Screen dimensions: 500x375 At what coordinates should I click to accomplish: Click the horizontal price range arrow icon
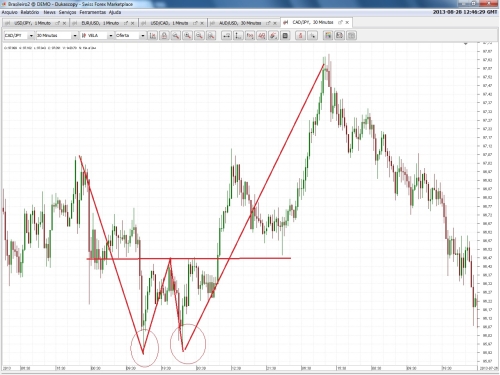point(227,35)
